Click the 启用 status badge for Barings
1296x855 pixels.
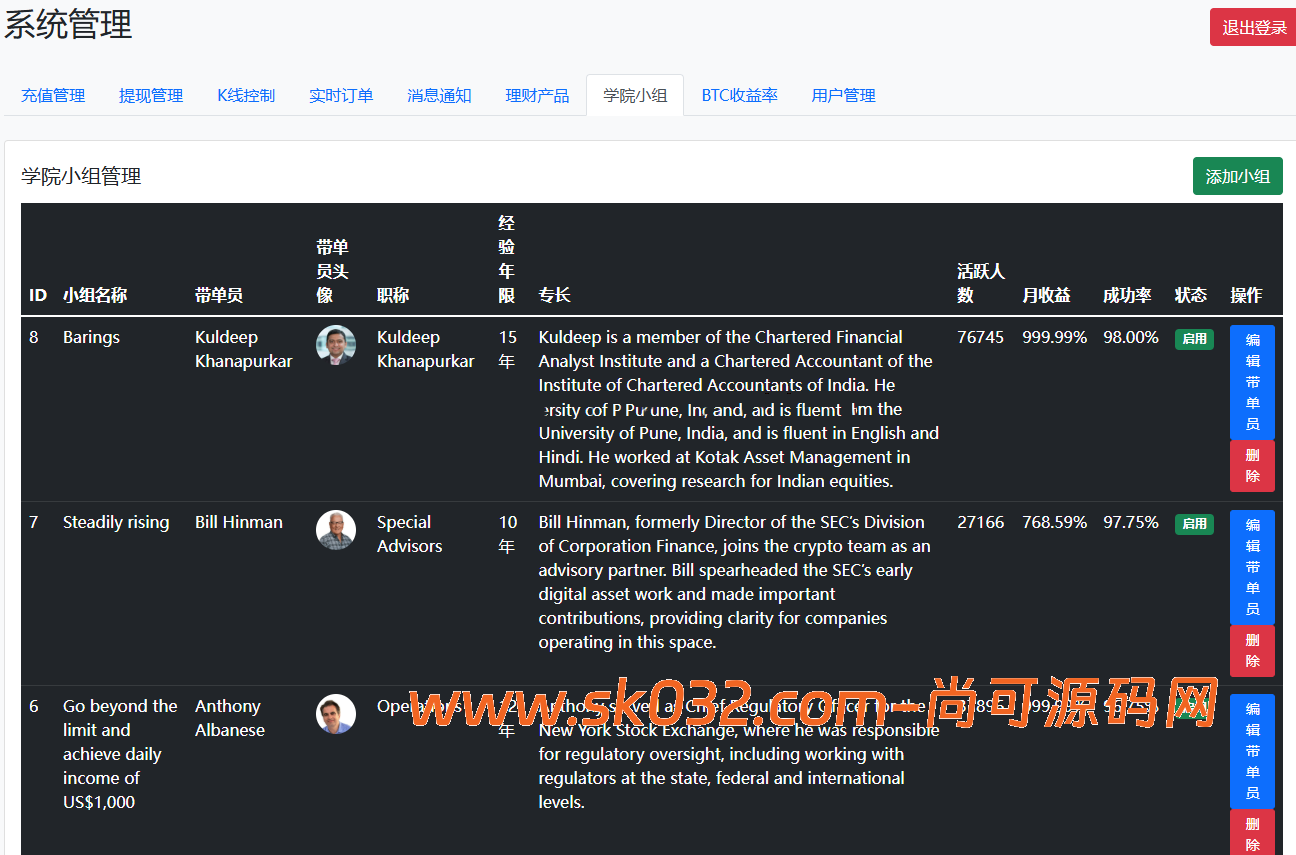(x=1193, y=339)
